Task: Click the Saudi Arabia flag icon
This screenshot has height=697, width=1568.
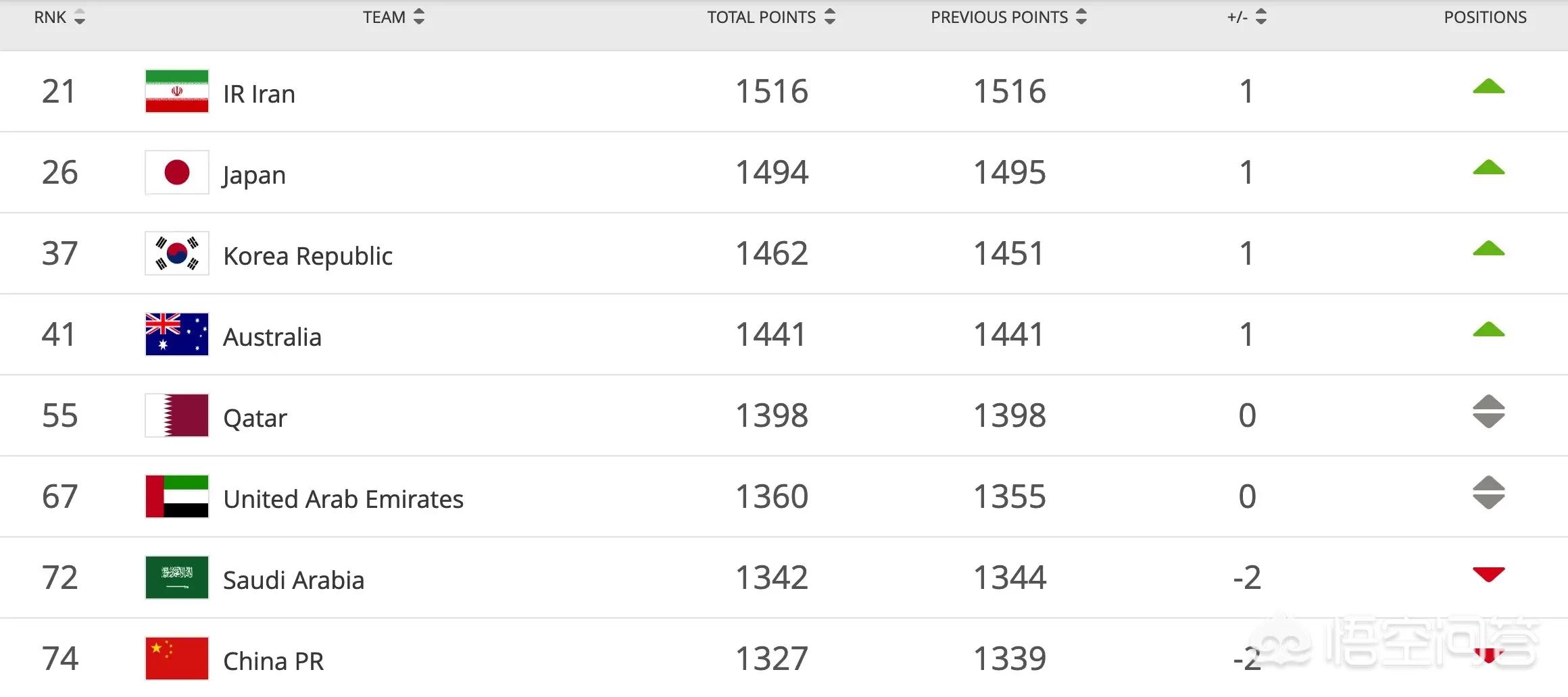Action: [x=176, y=577]
